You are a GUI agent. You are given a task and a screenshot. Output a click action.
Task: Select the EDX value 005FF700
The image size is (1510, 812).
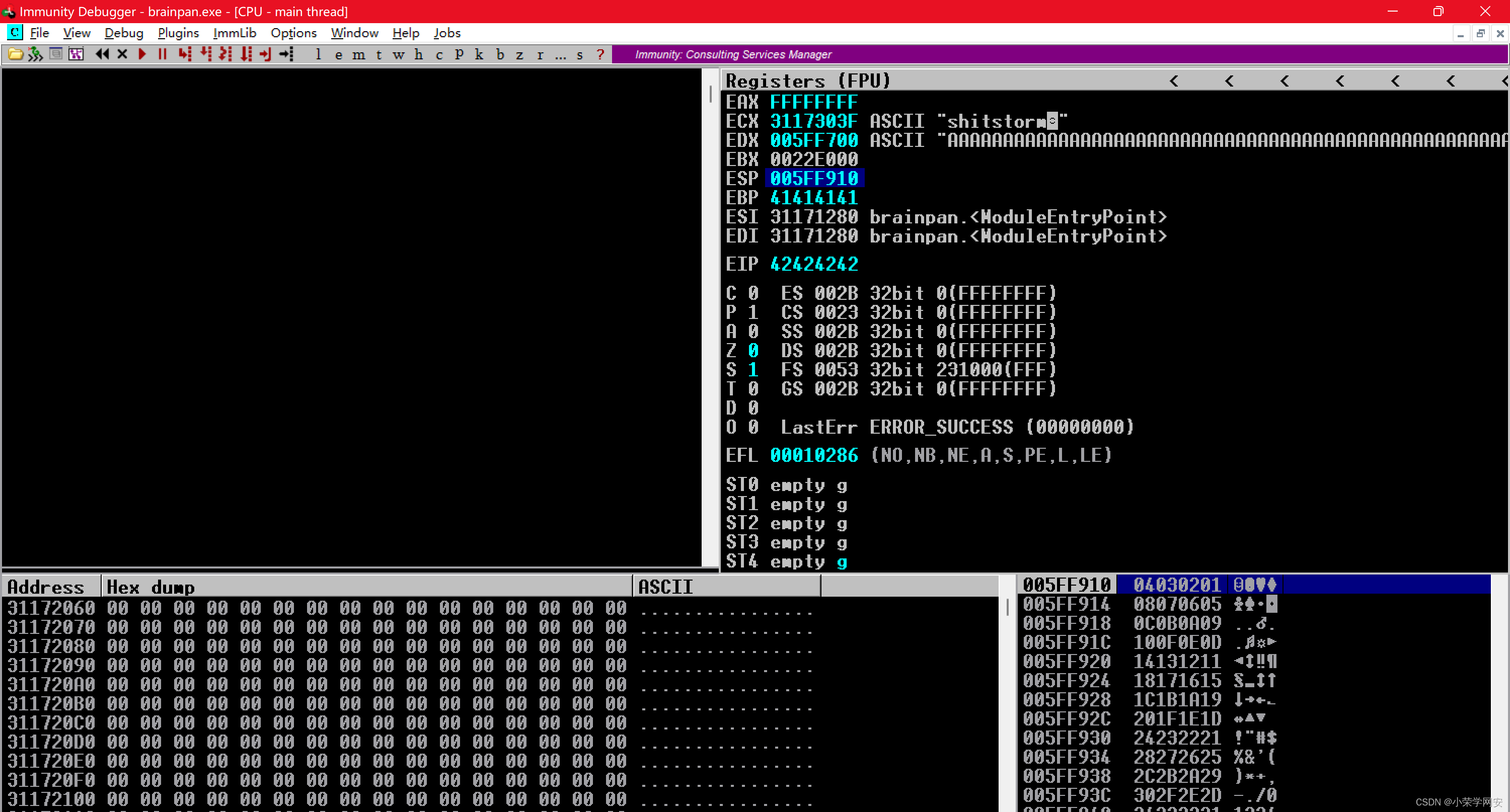(x=813, y=140)
